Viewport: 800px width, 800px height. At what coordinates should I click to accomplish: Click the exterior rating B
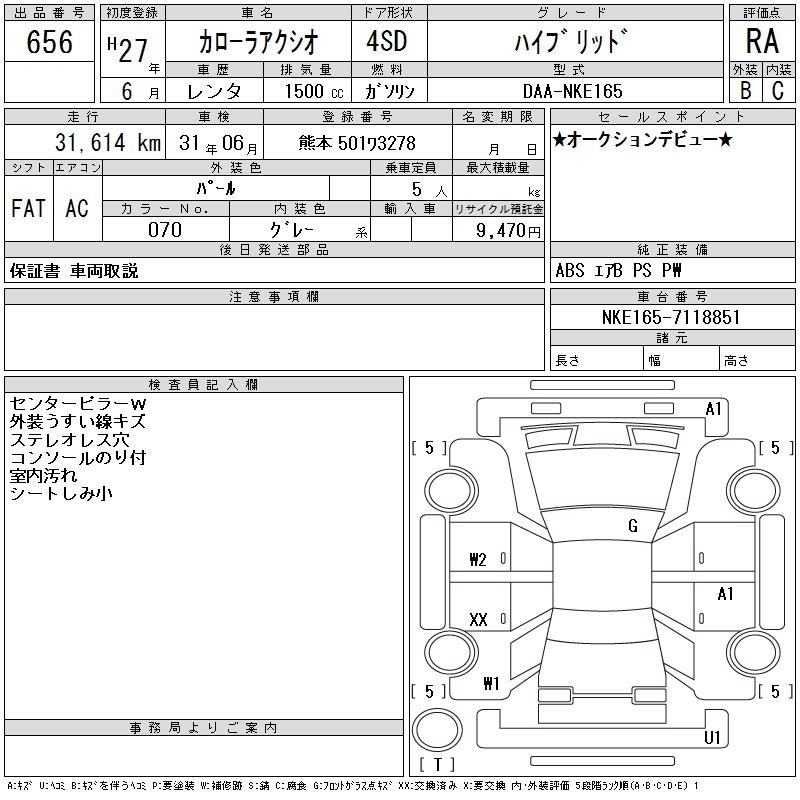[746, 90]
